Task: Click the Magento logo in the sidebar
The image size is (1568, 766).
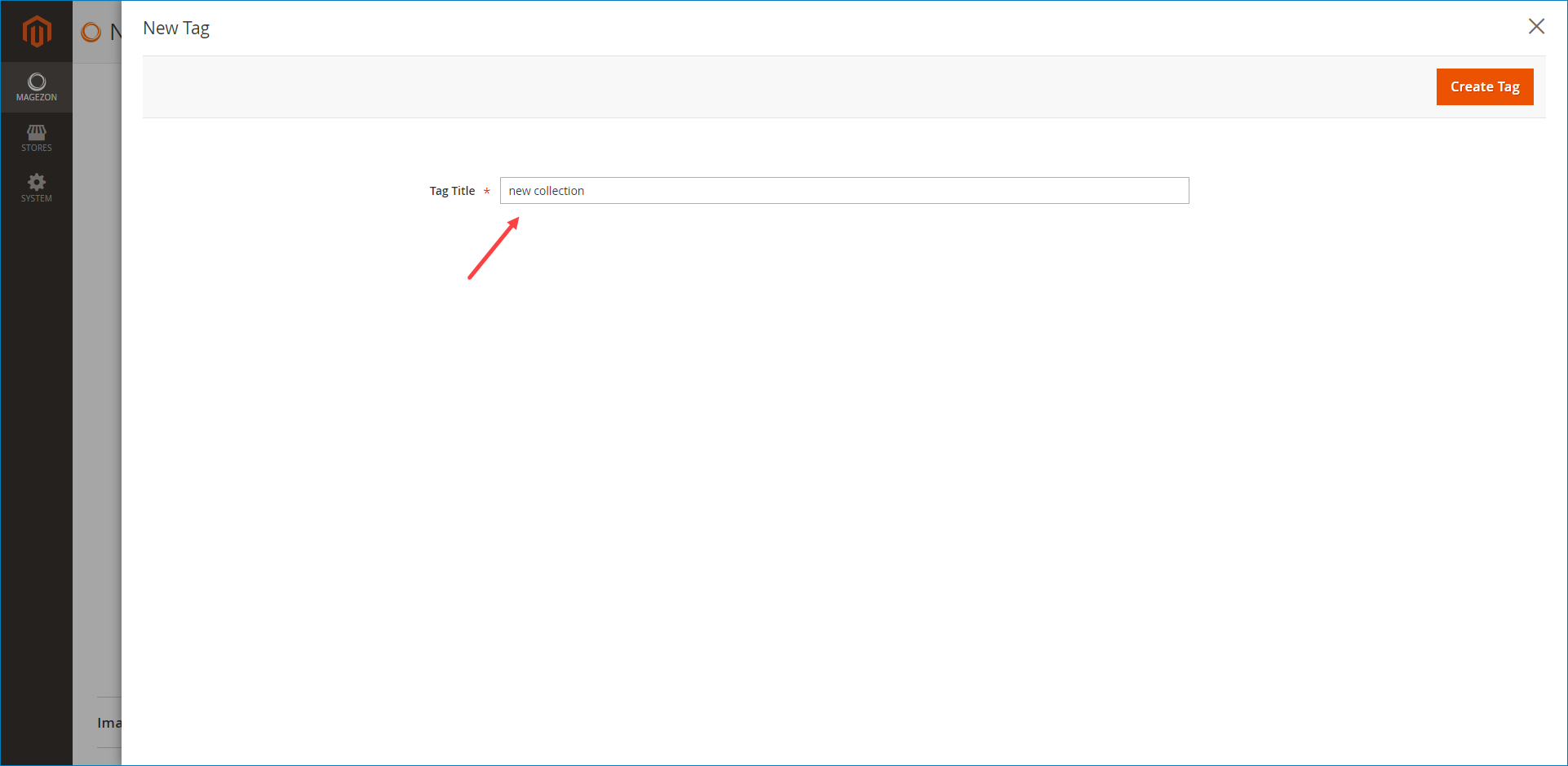Action: click(x=36, y=31)
